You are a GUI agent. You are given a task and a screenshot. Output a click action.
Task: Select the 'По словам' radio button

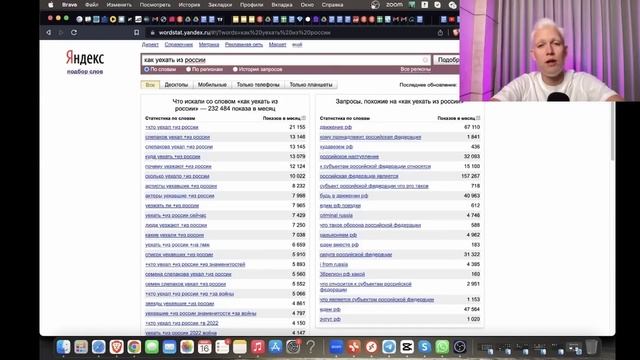147,69
